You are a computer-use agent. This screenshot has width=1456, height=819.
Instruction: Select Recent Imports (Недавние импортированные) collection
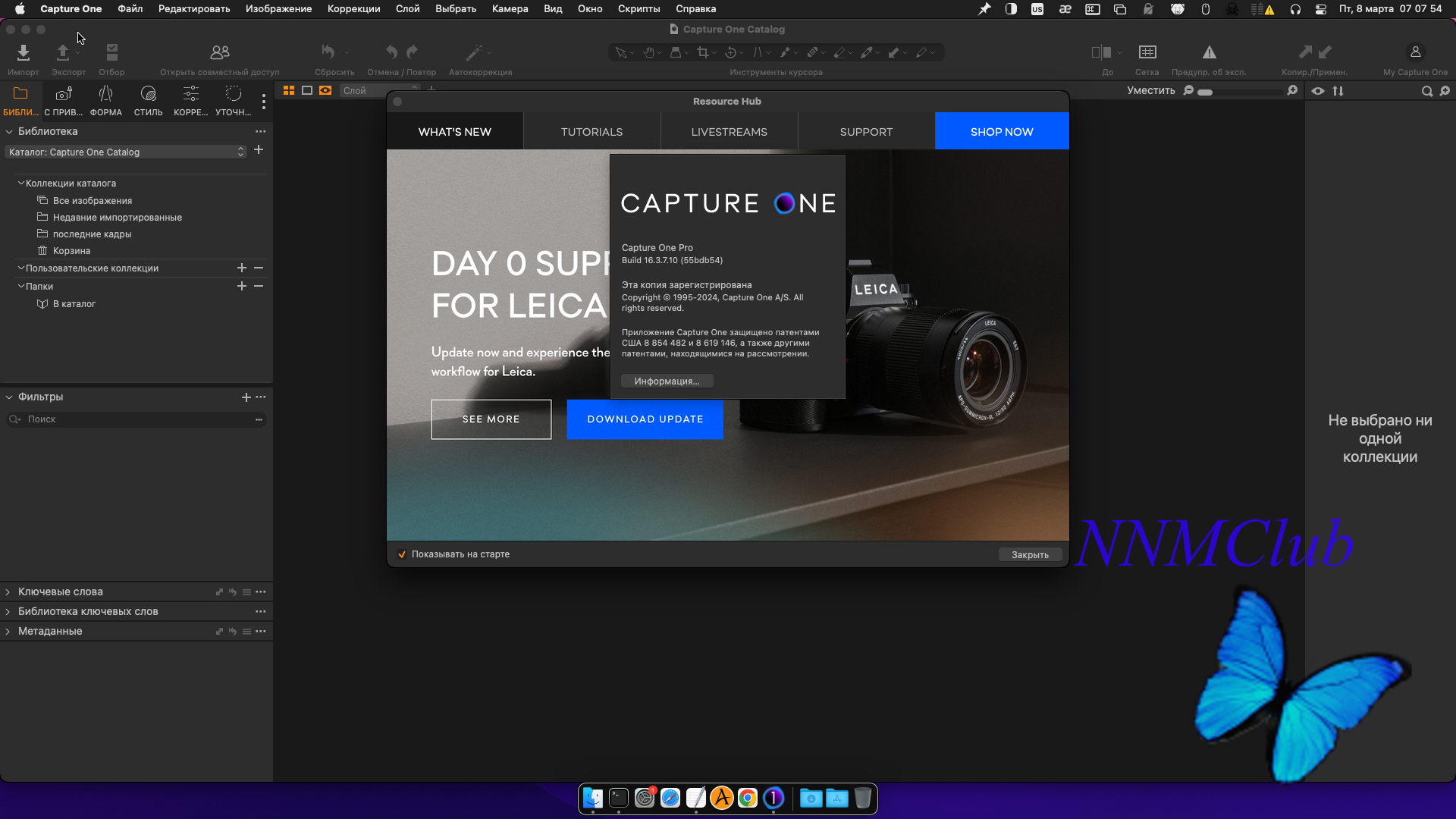[118, 217]
